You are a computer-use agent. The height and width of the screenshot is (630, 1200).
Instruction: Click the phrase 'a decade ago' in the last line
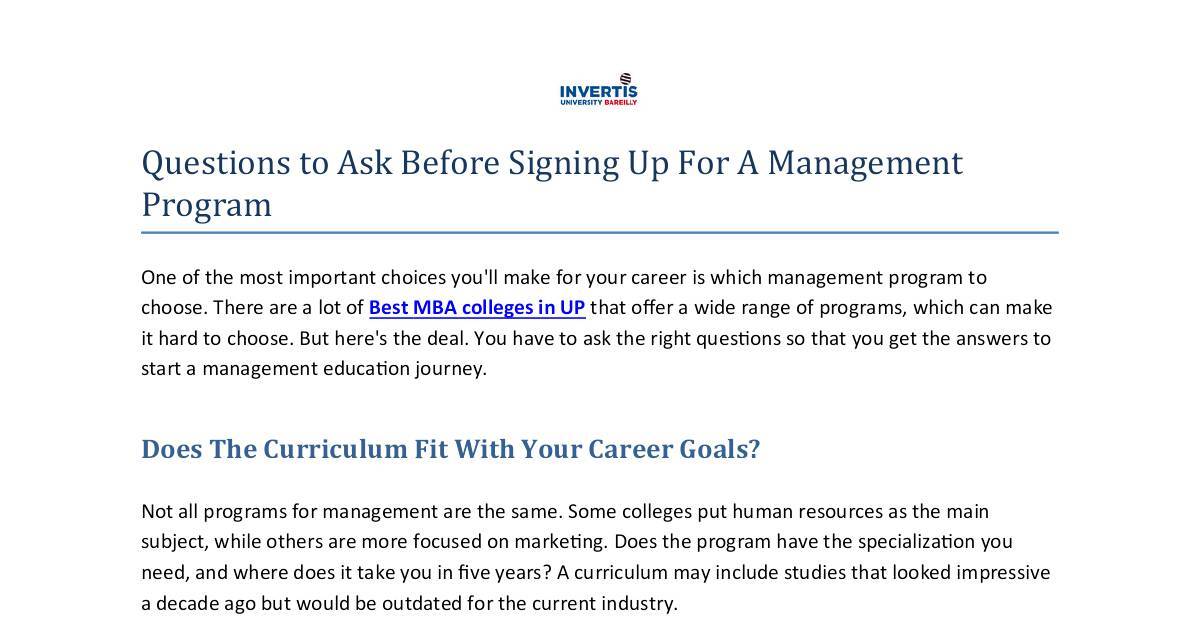pyautogui.click(x=198, y=603)
